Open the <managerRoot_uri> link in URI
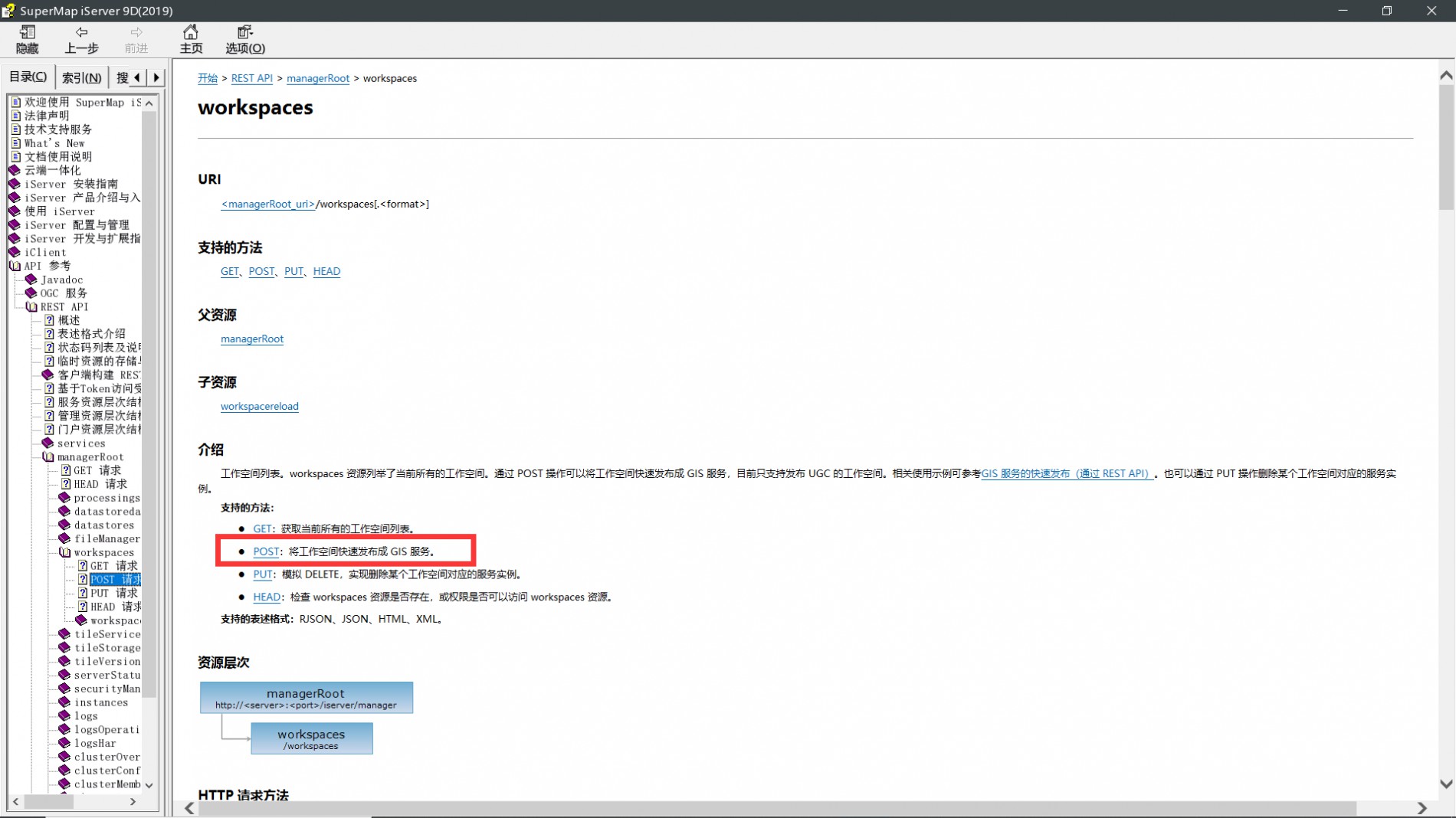Viewport: 1456px width, 818px height. point(267,204)
